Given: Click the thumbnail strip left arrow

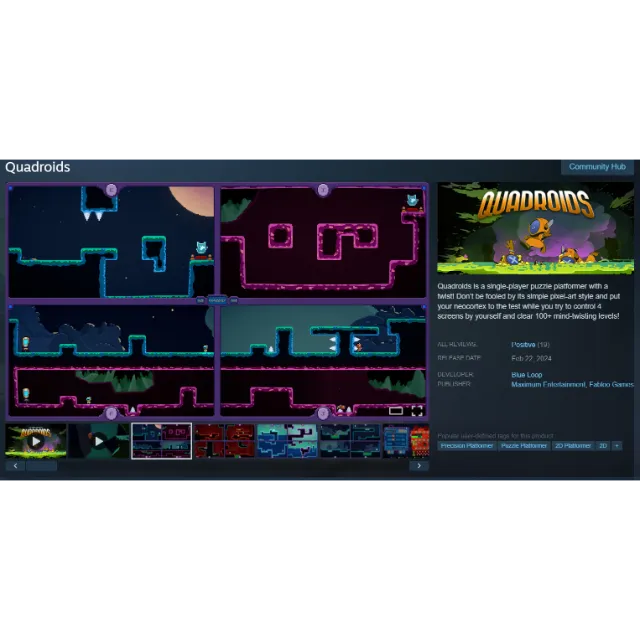Looking at the screenshot, I should 16,466.
